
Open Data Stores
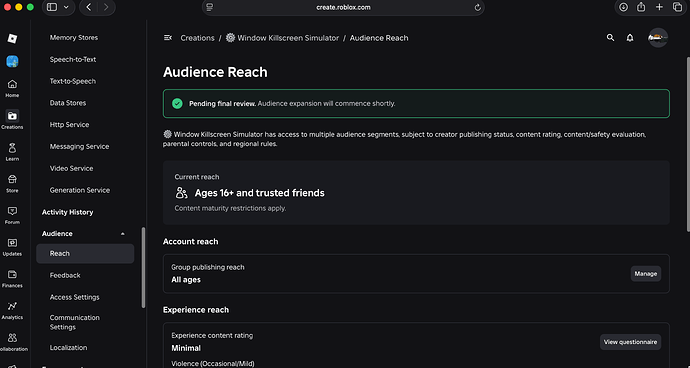click(x=68, y=103)
